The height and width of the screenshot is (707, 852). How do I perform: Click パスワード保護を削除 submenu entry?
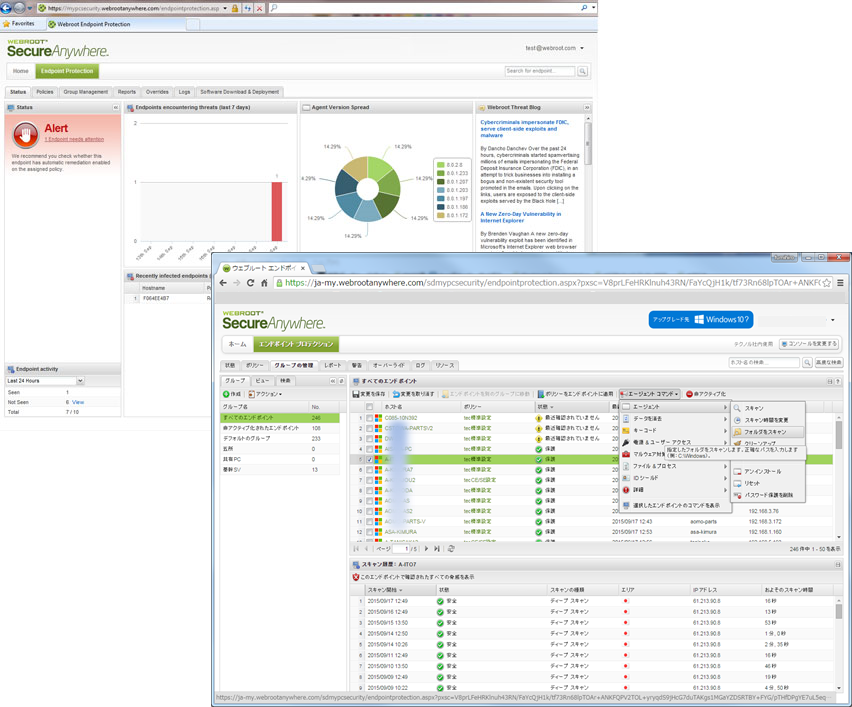click(768, 495)
